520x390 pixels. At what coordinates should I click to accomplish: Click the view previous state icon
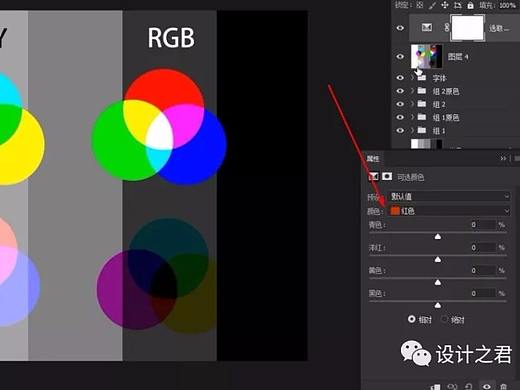(452, 387)
